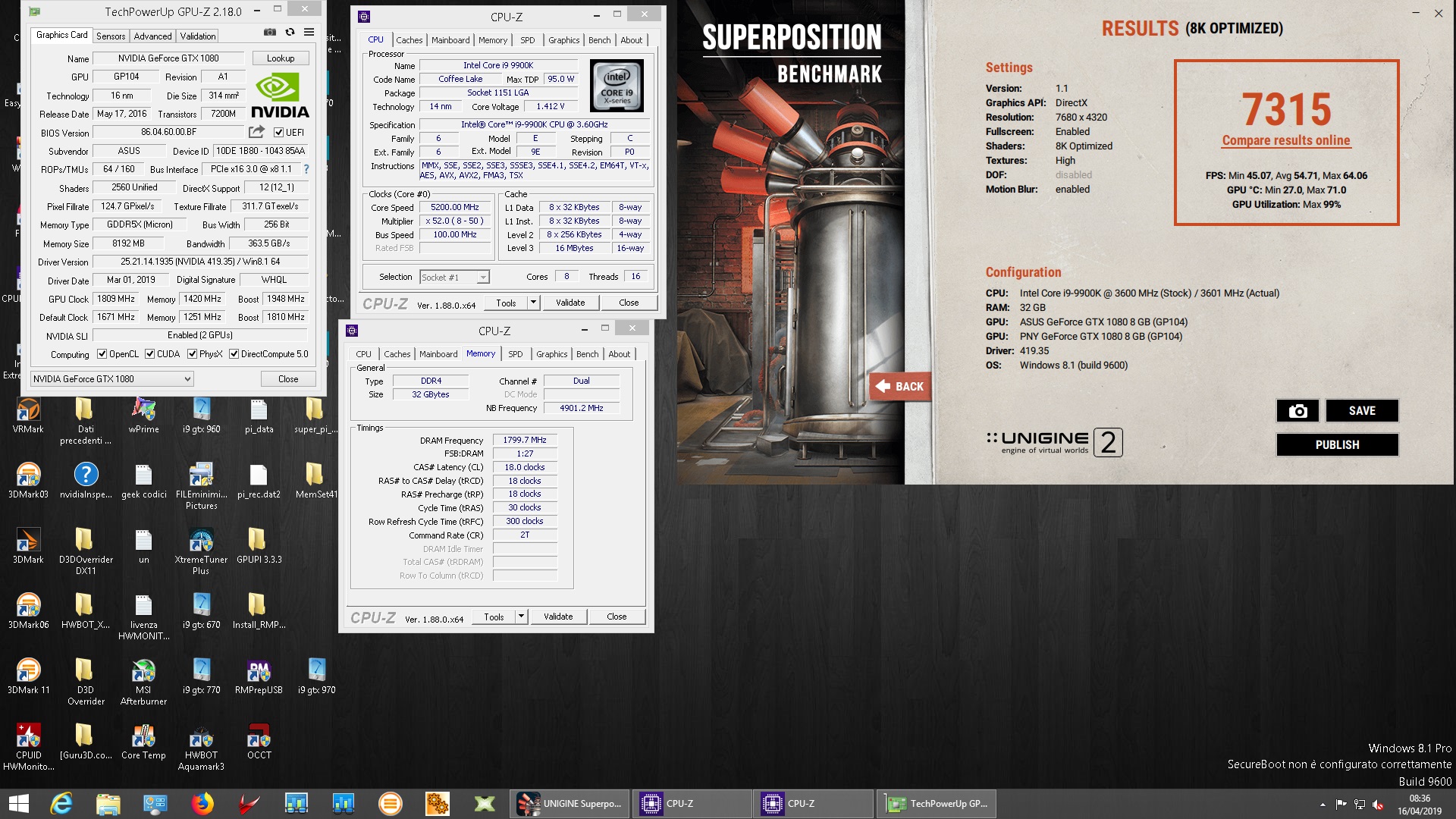Toggle the DirectCompute 5.0 checkbox
This screenshot has width=1456, height=819.
(234, 354)
